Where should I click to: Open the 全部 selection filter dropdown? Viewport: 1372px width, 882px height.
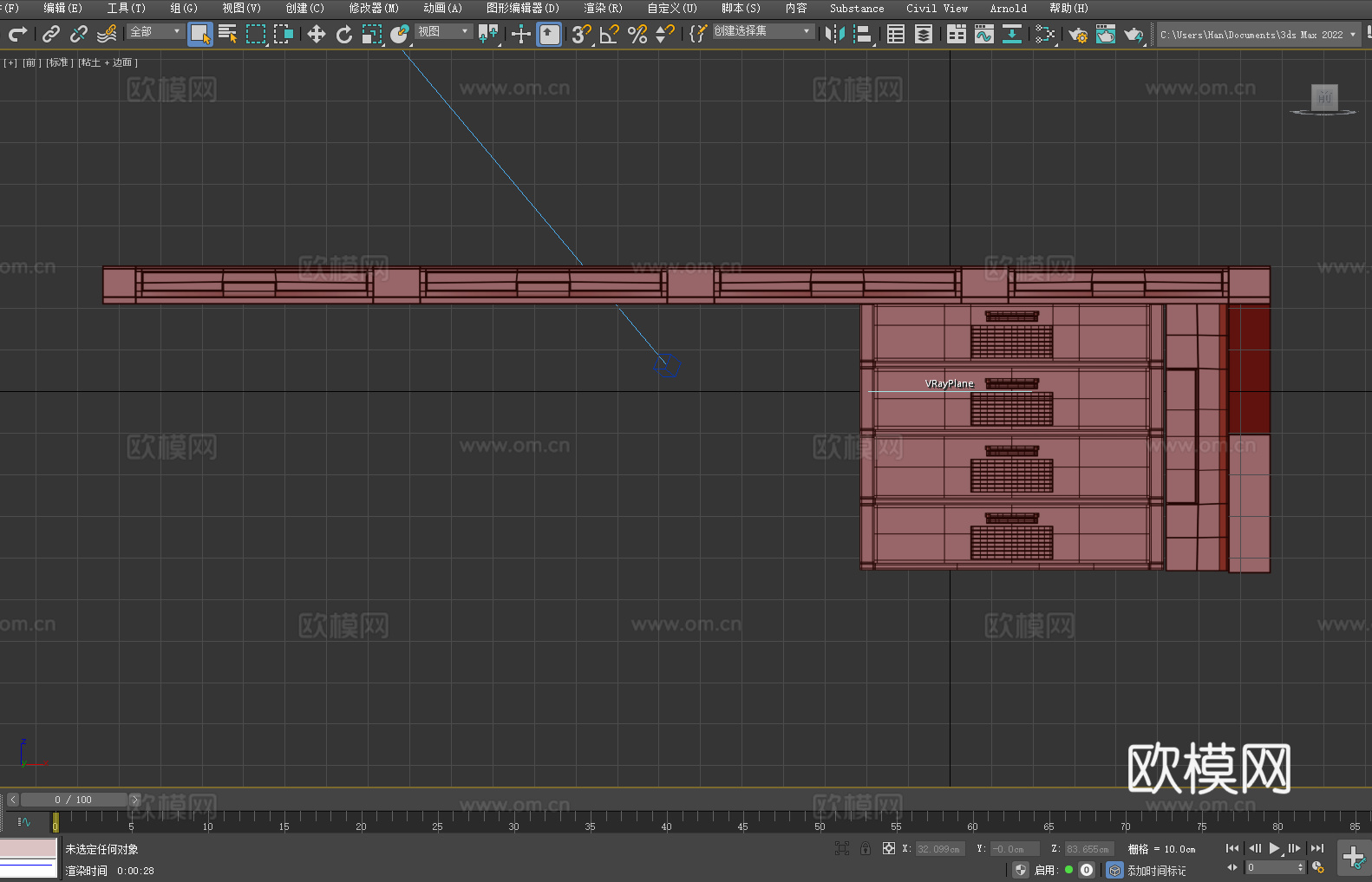click(x=155, y=31)
